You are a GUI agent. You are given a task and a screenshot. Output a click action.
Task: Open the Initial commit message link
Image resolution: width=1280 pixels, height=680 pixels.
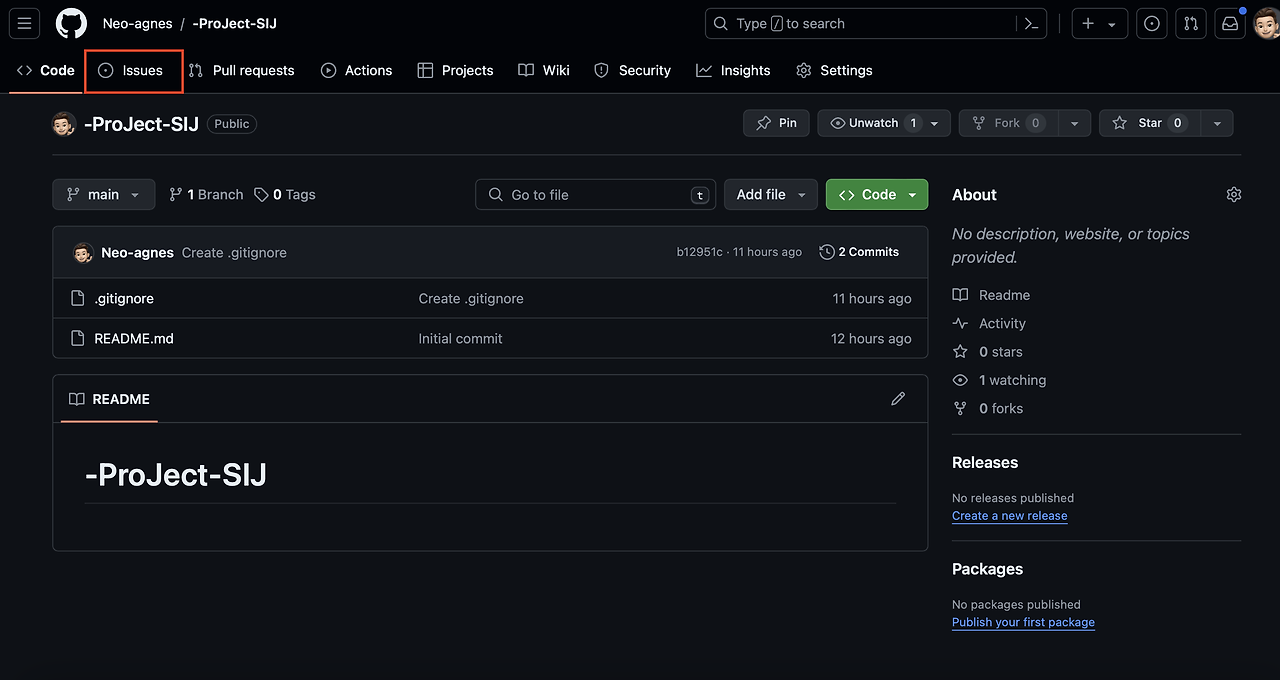[x=460, y=338]
